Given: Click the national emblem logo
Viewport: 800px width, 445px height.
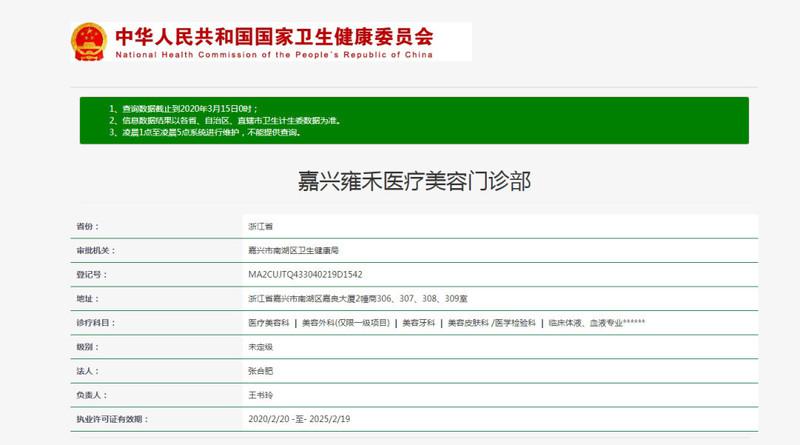Looking at the screenshot, I should point(89,42).
